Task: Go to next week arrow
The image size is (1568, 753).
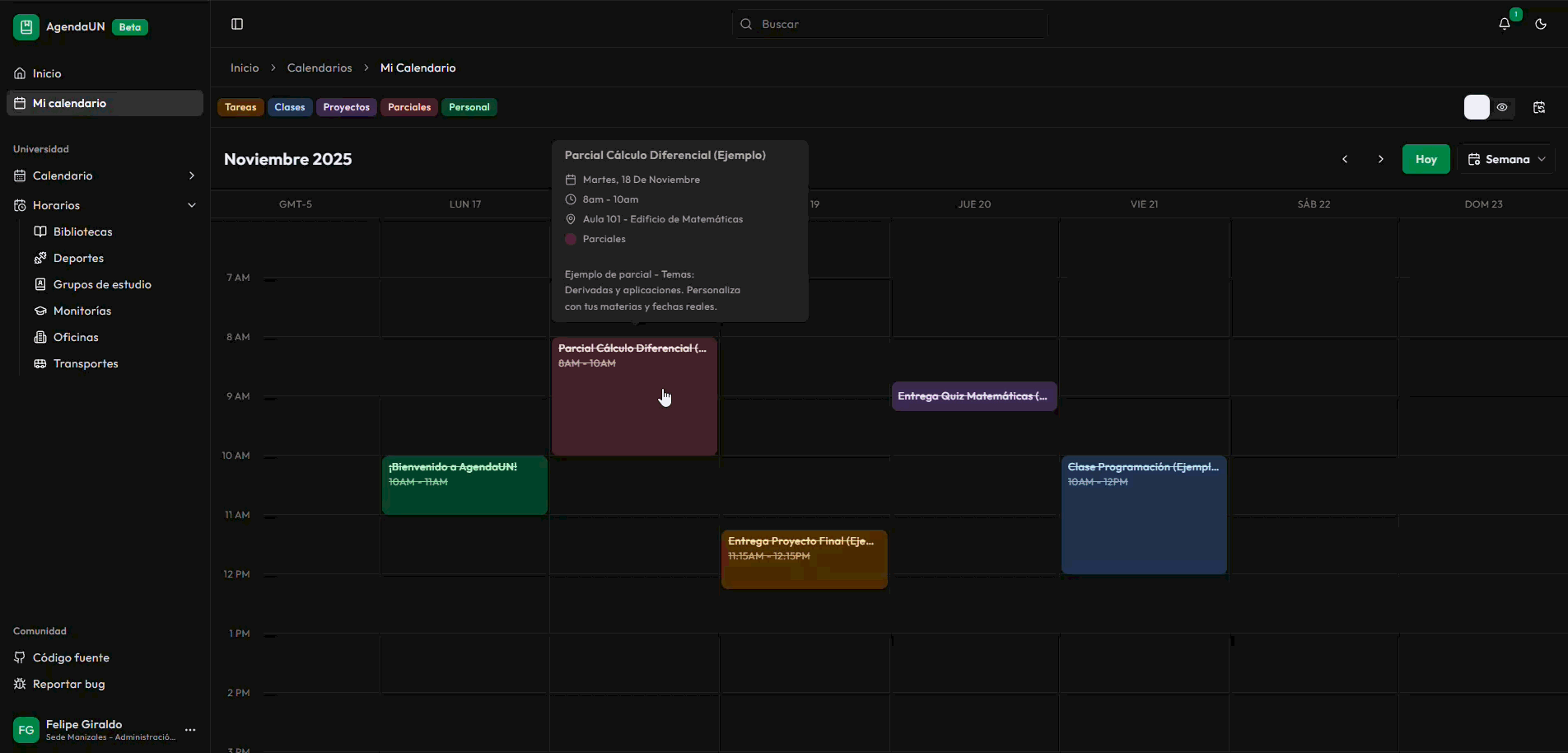Action: pyautogui.click(x=1381, y=159)
